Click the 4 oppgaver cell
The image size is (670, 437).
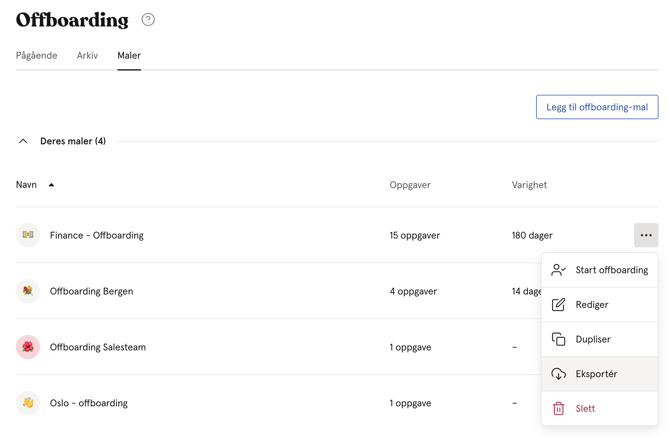[413, 291]
